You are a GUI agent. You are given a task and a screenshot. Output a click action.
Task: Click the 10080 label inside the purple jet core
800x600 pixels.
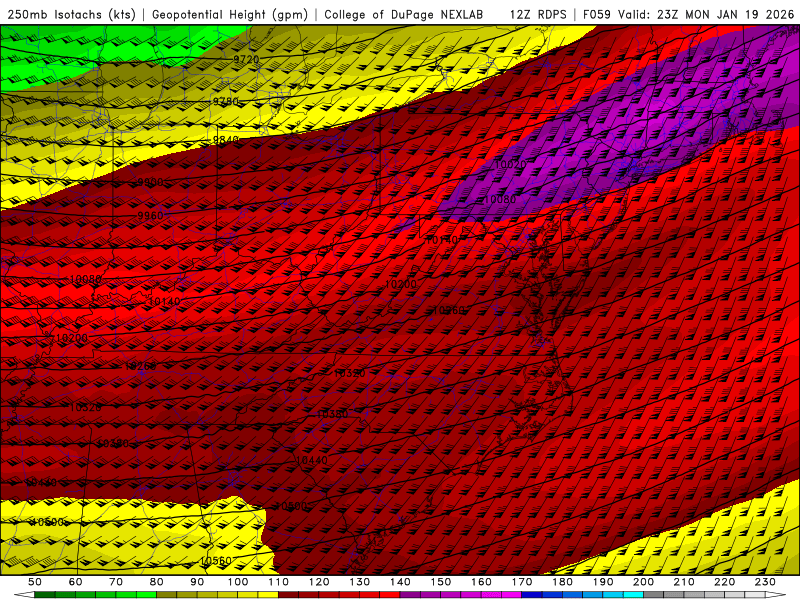pyautogui.click(x=500, y=199)
